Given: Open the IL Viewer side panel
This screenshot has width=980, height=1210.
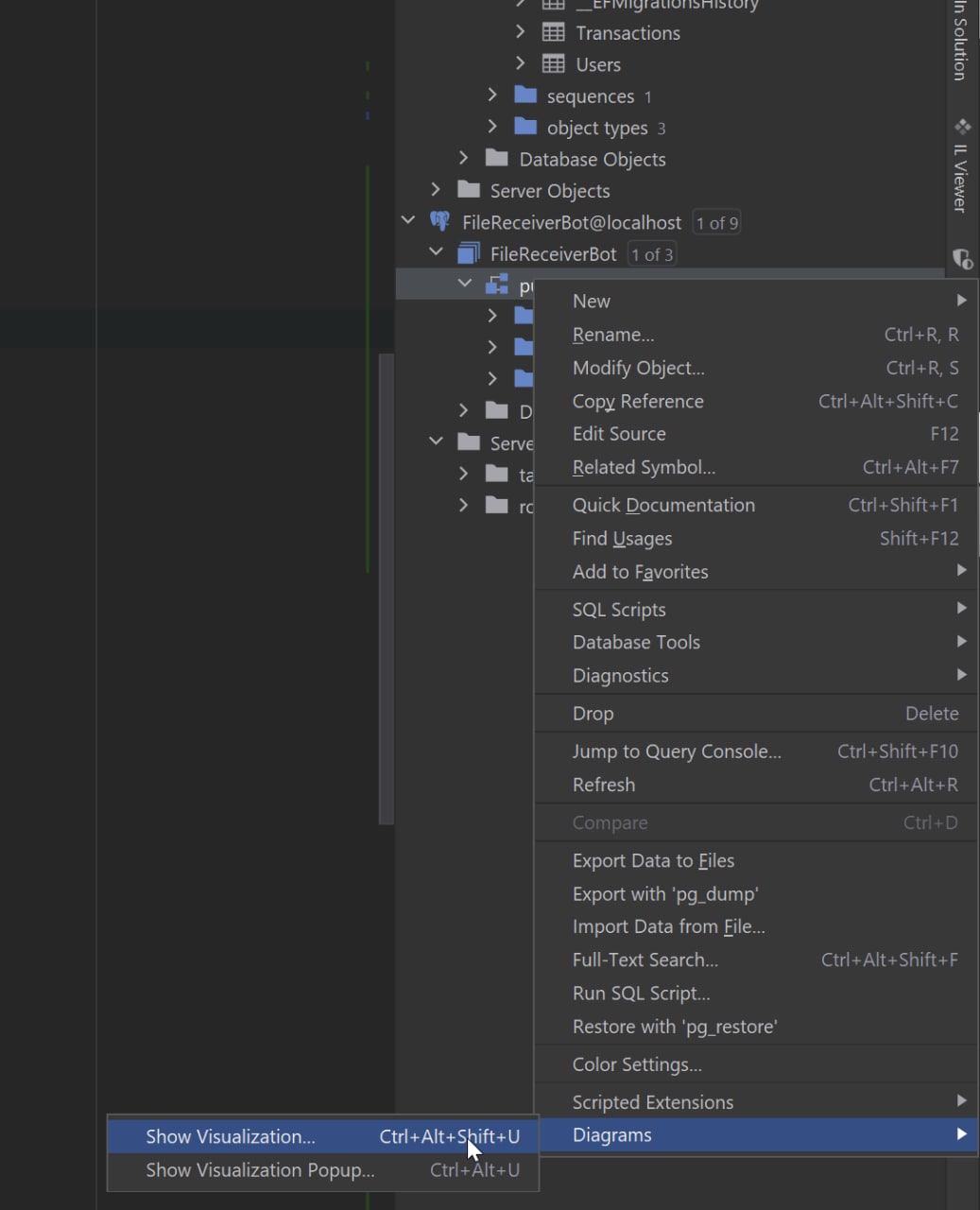Looking at the screenshot, I should tap(961, 165).
